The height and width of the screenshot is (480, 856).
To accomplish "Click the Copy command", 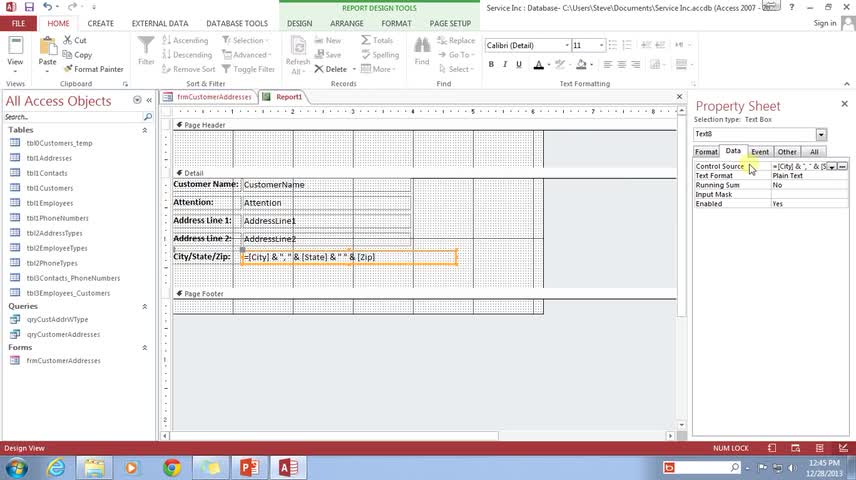I will click(77, 55).
